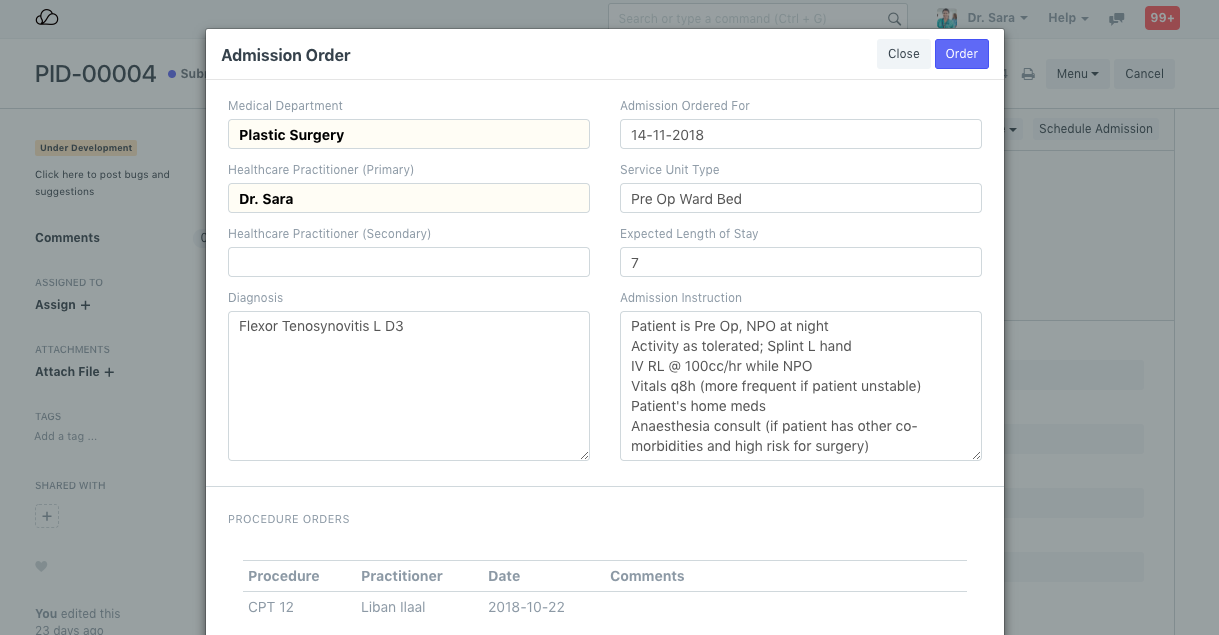Click the heart like icon
Viewport: 1219px width, 635px height.
(41, 566)
